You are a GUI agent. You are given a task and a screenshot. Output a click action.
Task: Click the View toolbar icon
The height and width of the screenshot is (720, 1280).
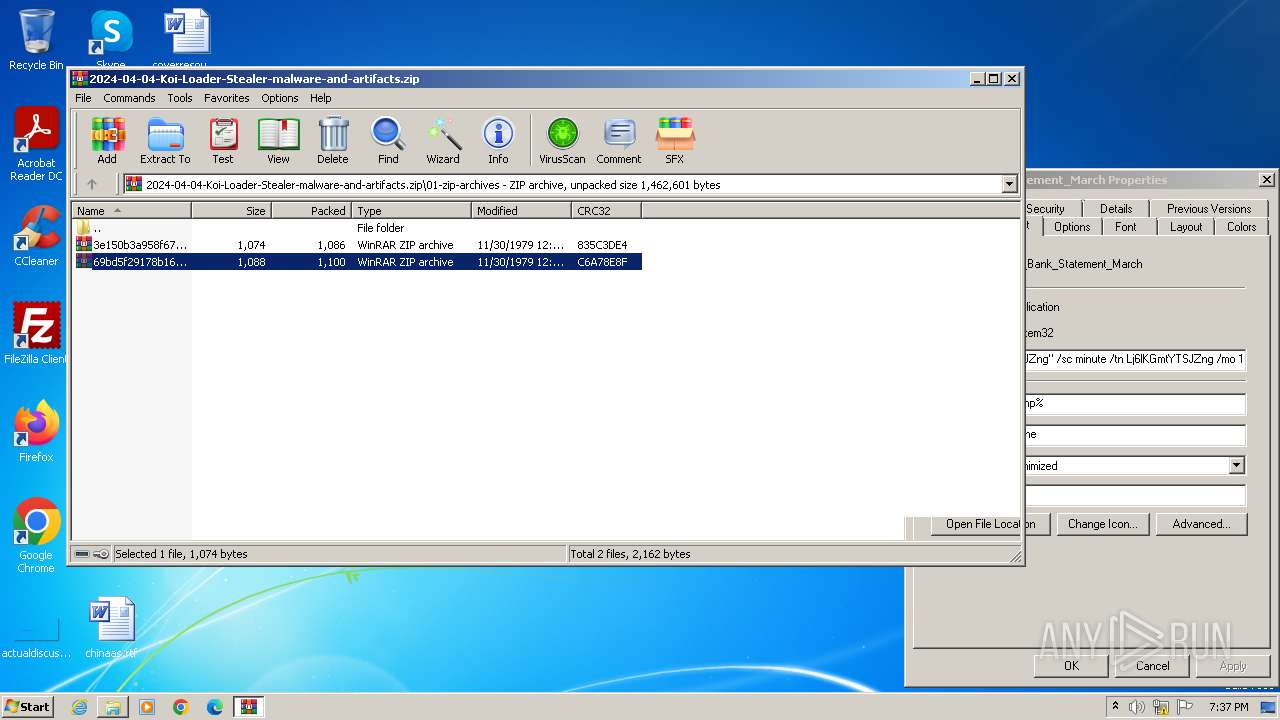(x=278, y=140)
